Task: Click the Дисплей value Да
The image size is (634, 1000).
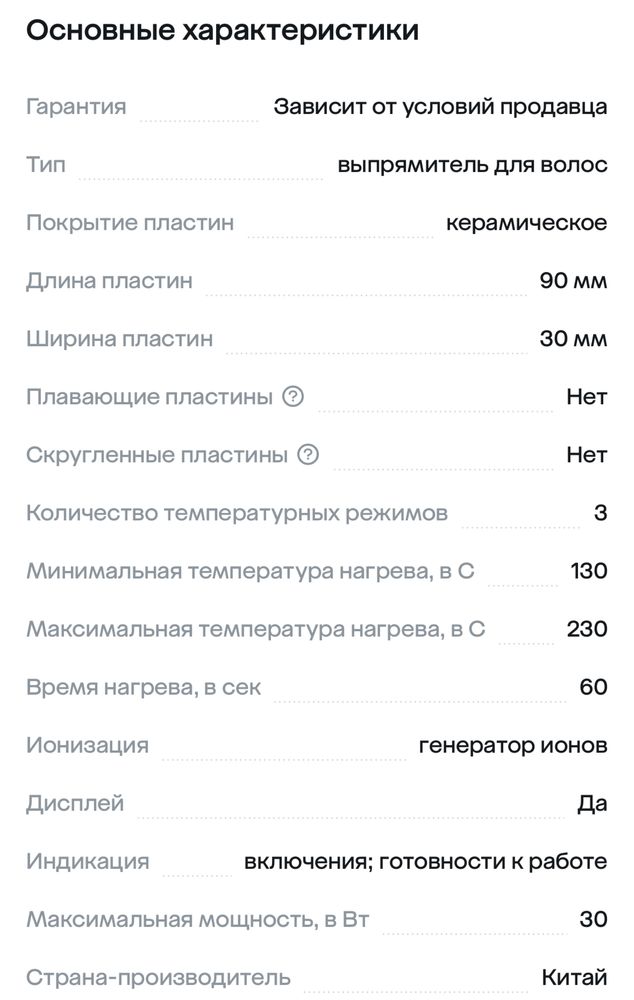Action: [592, 804]
